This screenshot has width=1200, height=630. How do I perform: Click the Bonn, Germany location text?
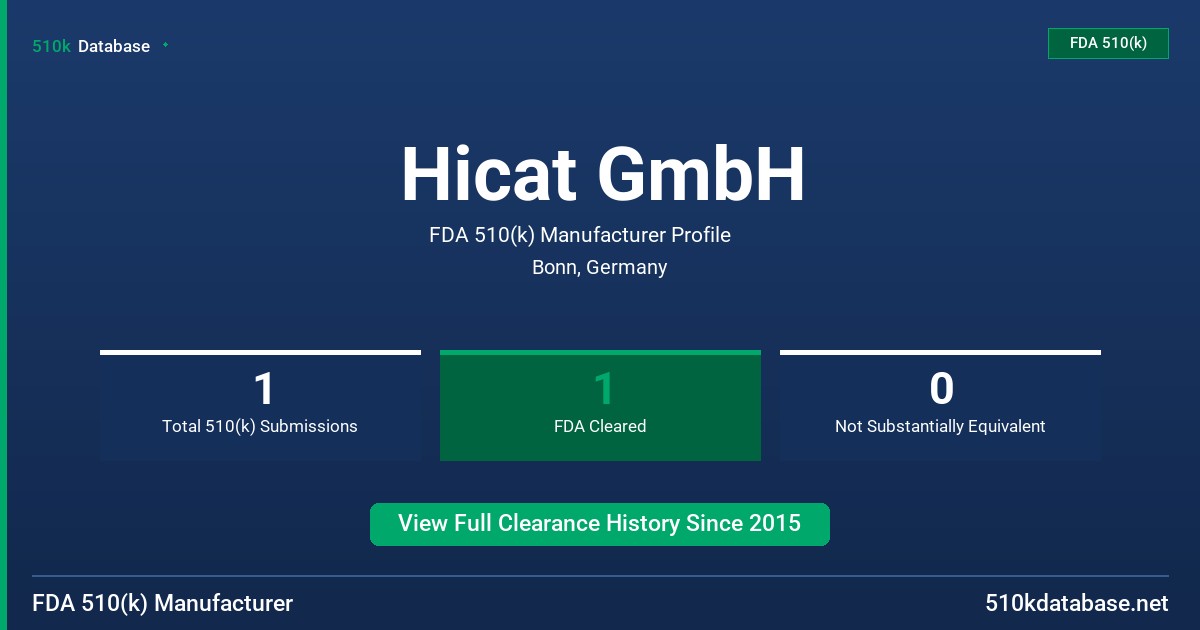pos(600,268)
